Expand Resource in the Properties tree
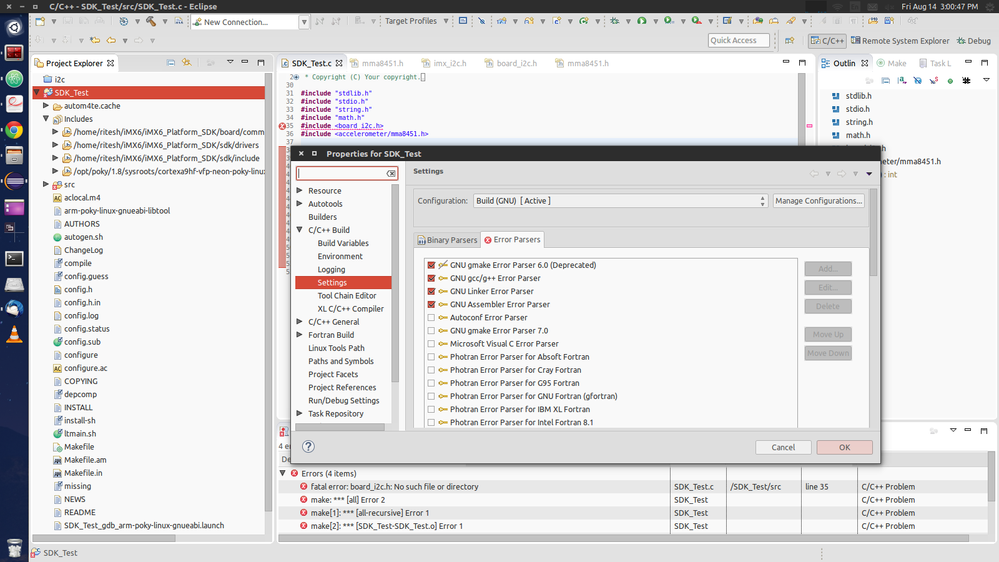This screenshot has height=562, width=999. tap(299, 191)
